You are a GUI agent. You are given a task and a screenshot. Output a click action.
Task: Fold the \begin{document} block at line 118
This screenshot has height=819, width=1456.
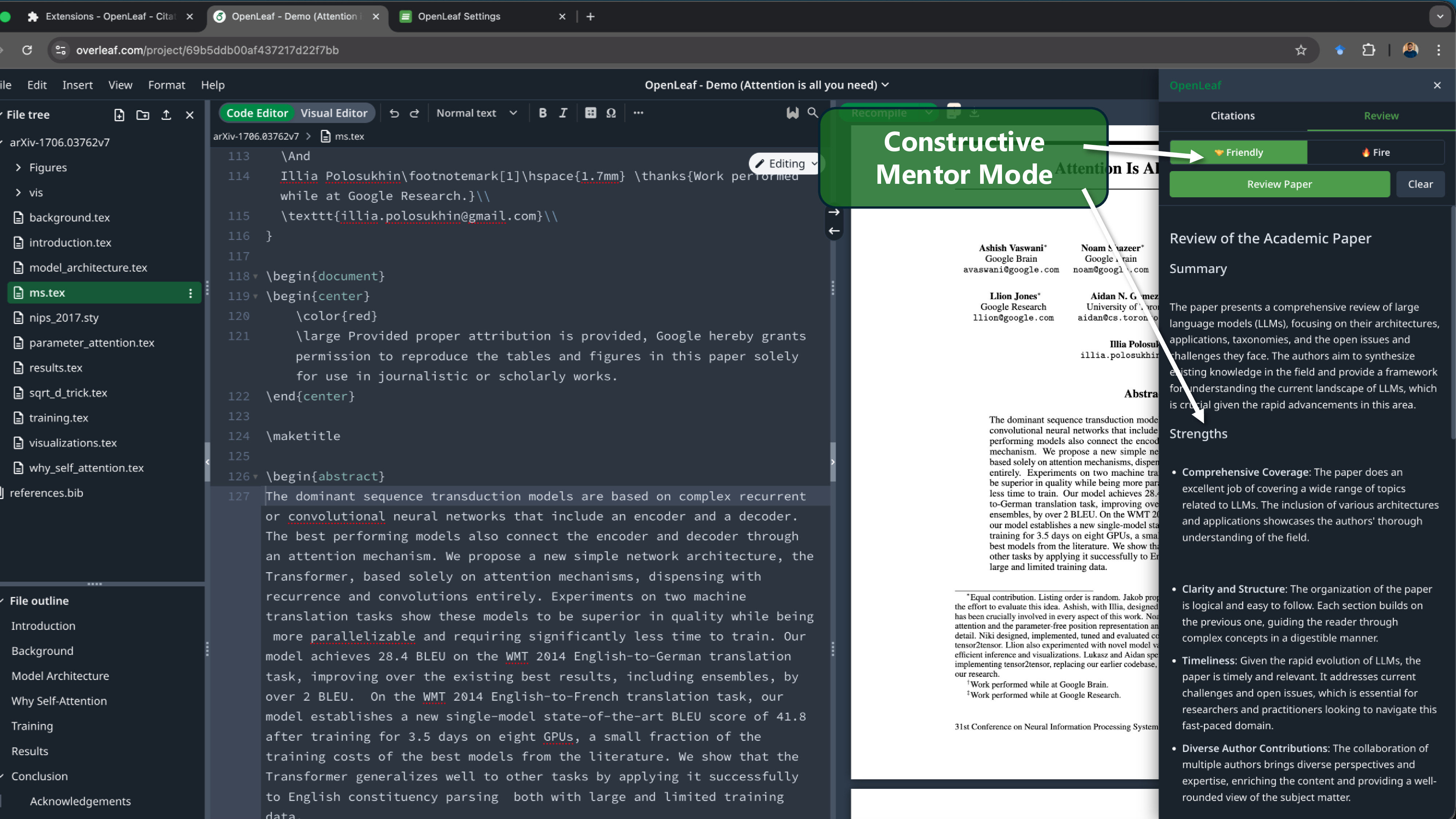[256, 277]
